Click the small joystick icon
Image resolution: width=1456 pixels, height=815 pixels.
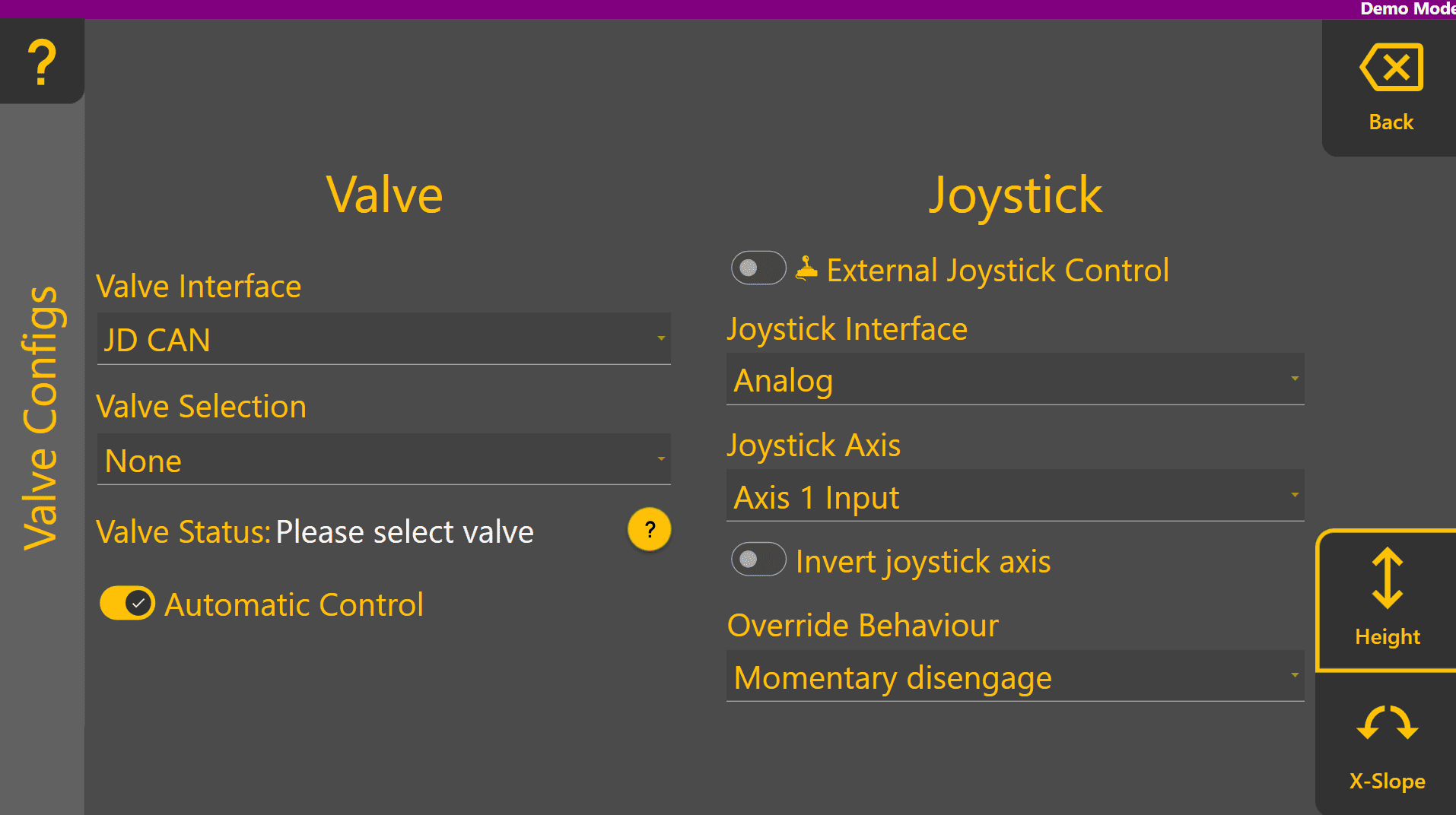(806, 268)
